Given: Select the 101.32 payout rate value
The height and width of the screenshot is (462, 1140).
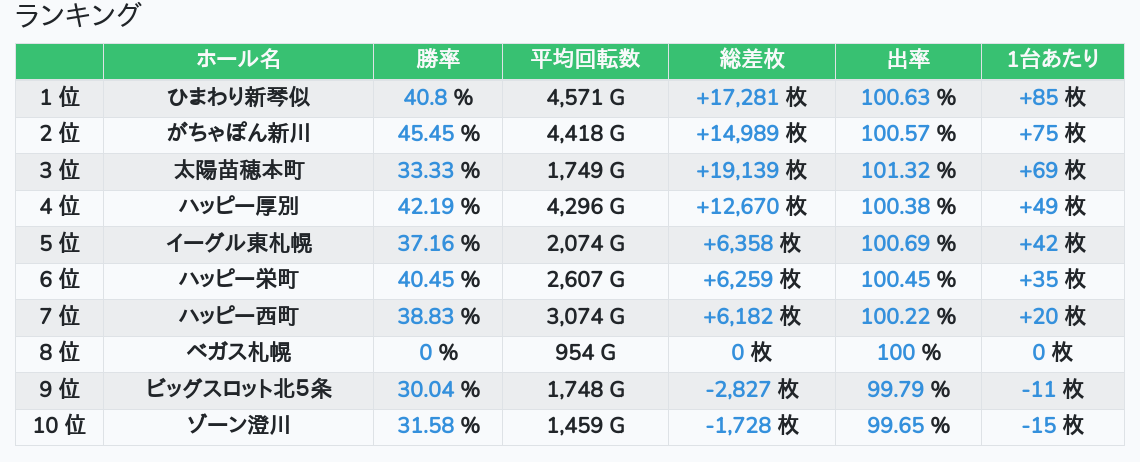Looking at the screenshot, I should click(895, 170).
